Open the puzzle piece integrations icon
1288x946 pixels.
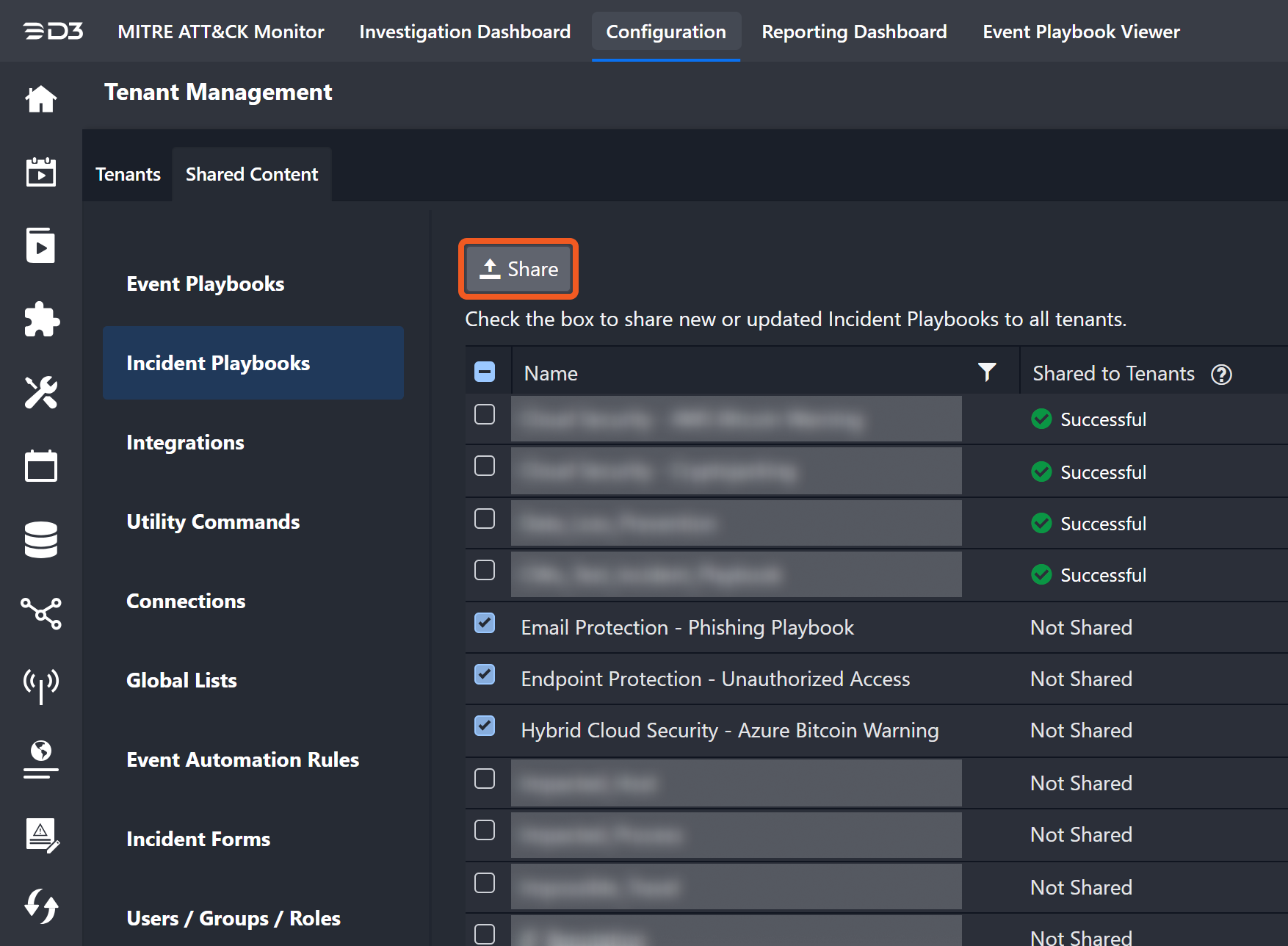41,319
